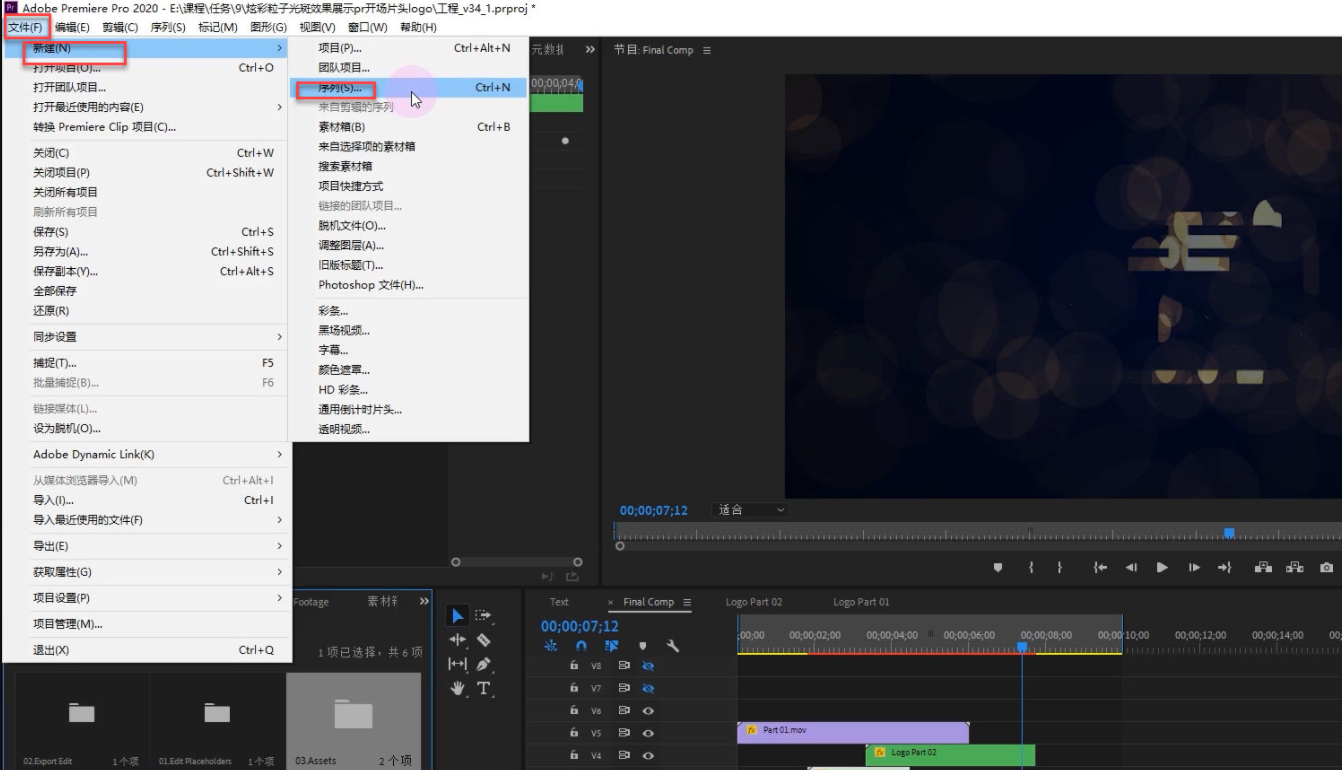Screen dimensions: 1342x770
Task: Open timeline display settings wrench
Action: (x=673, y=646)
